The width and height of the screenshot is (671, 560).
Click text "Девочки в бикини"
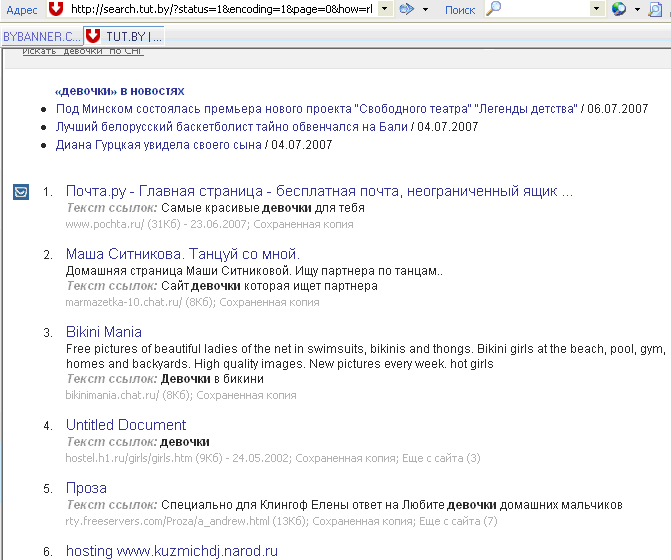pyautogui.click(x=212, y=379)
